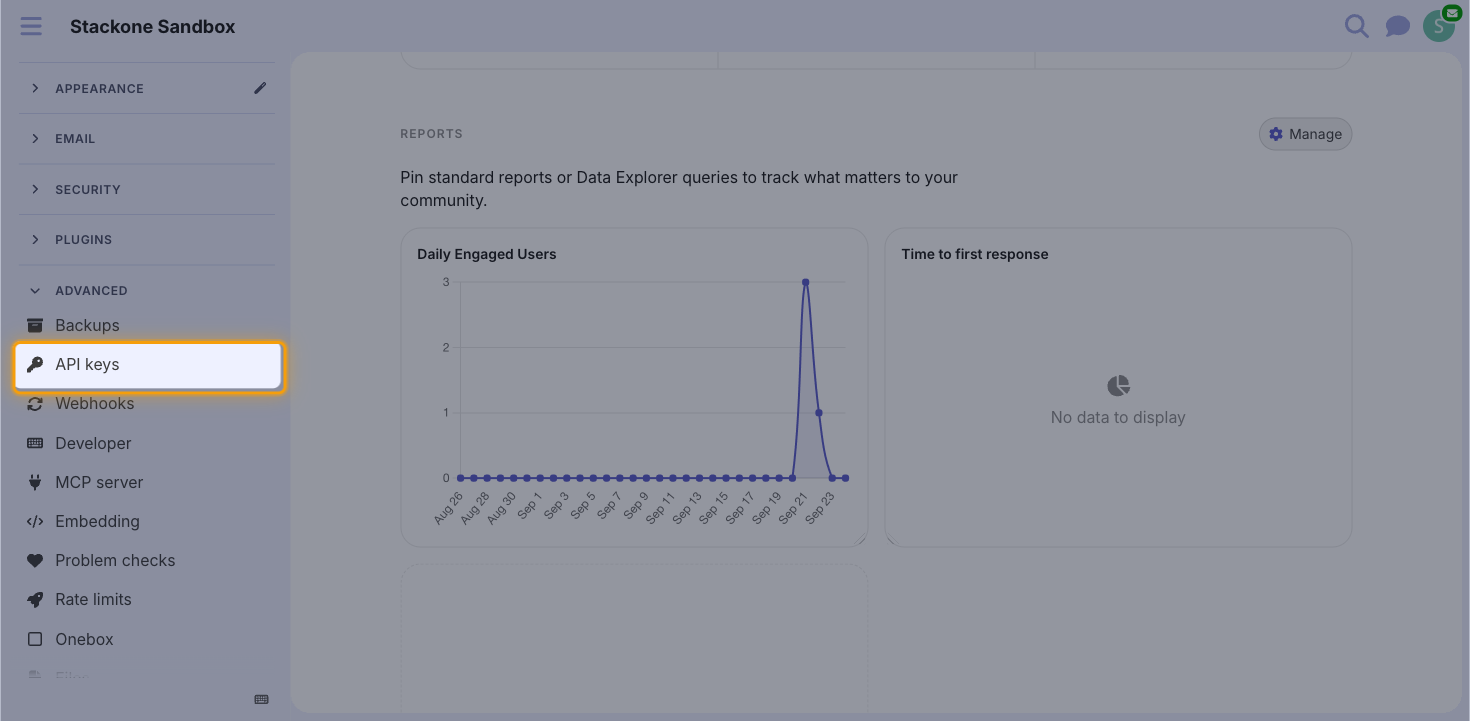The height and width of the screenshot is (721, 1470).
Task: Expand the Email section
Action: tap(147, 139)
